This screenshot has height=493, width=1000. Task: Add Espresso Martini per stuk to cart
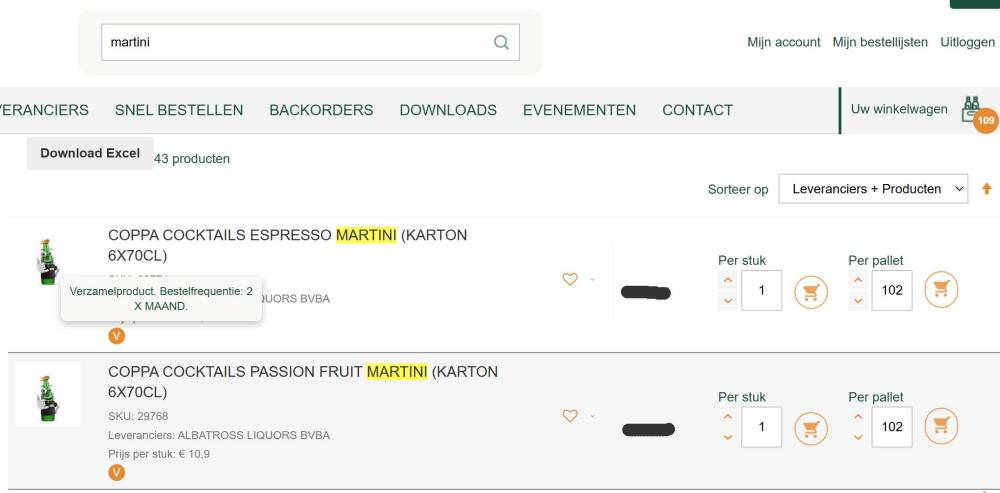[x=811, y=292]
